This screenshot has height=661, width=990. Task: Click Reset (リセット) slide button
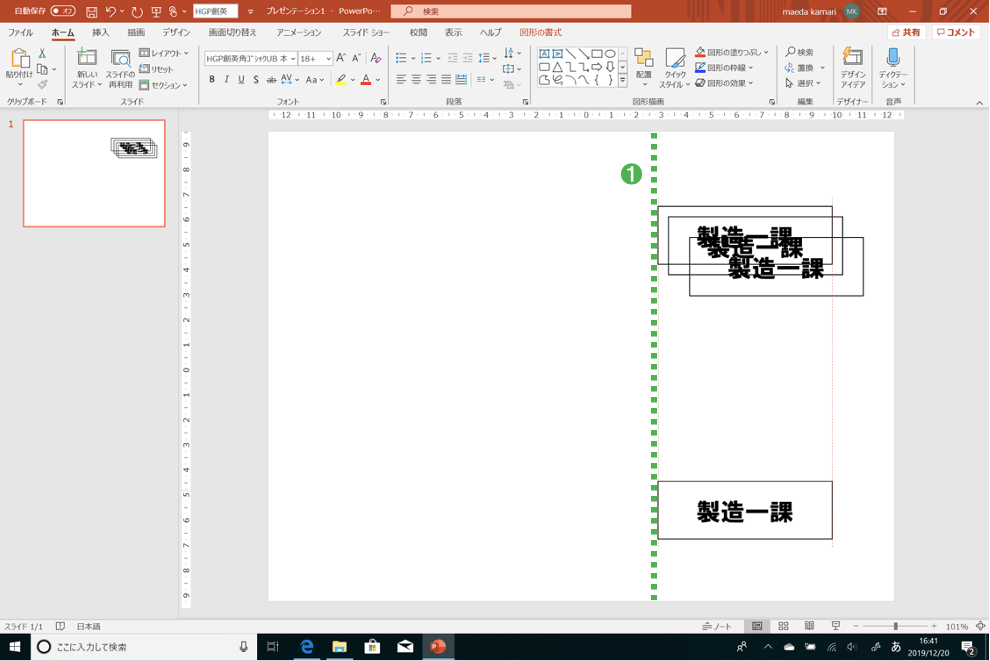tap(156, 69)
